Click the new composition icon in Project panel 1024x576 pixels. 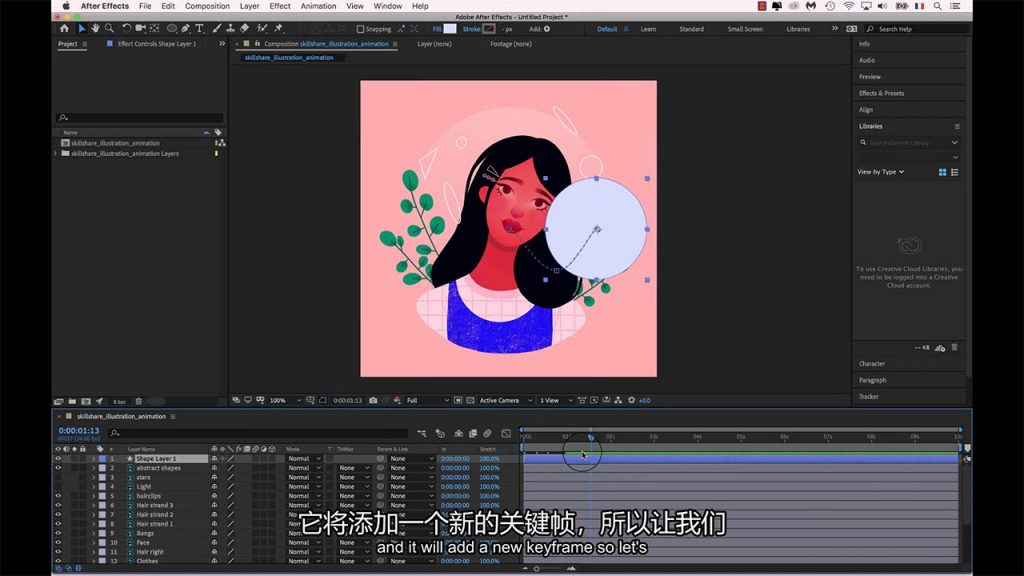[x=86, y=401]
